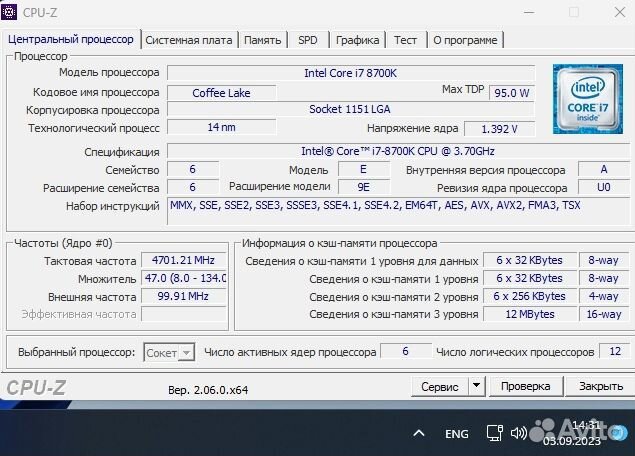Click the Расширение модели value 9E
The width and height of the screenshot is (635, 456).
tap(364, 187)
